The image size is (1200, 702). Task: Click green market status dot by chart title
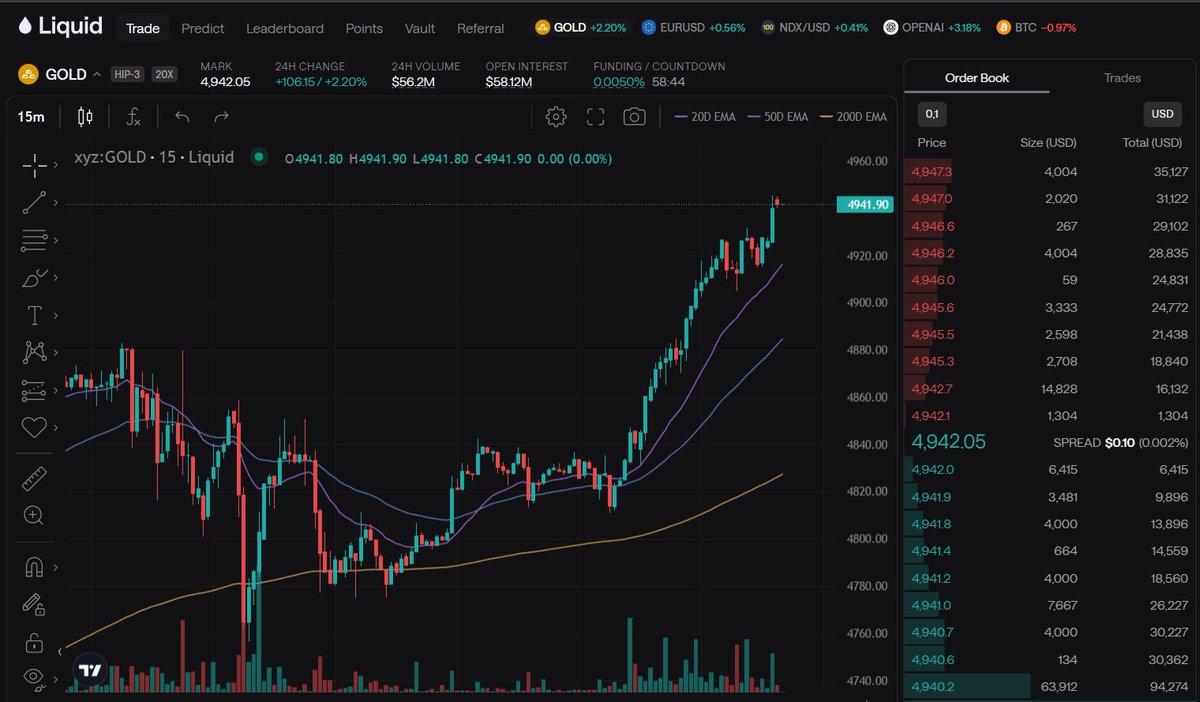(x=259, y=156)
